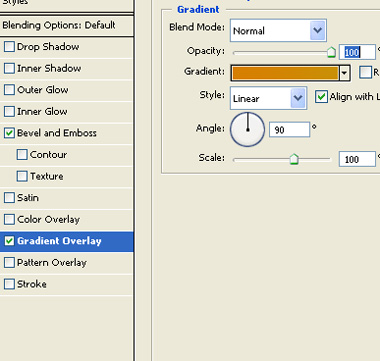Enable the Drop Shadow checkbox

point(9,47)
